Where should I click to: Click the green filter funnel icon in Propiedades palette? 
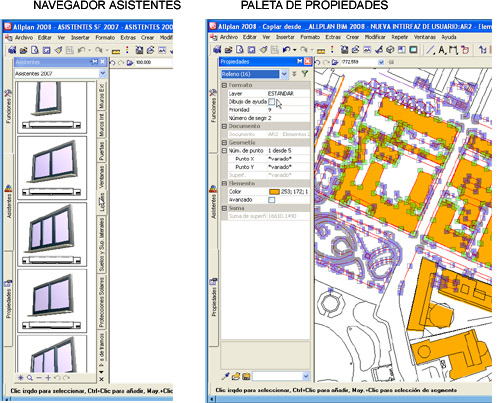coord(305,74)
